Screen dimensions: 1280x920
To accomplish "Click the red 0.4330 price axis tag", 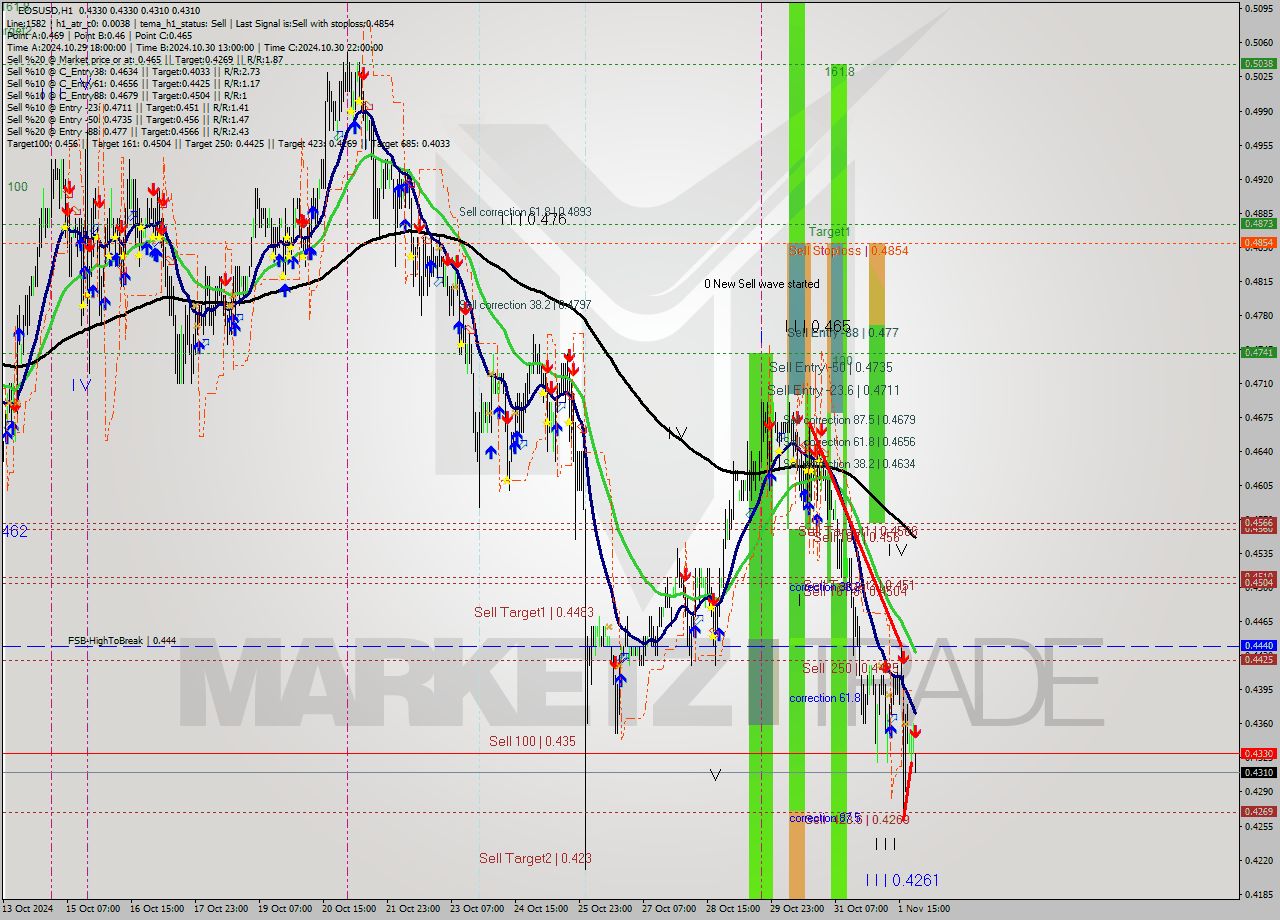I will (x=1257, y=753).
